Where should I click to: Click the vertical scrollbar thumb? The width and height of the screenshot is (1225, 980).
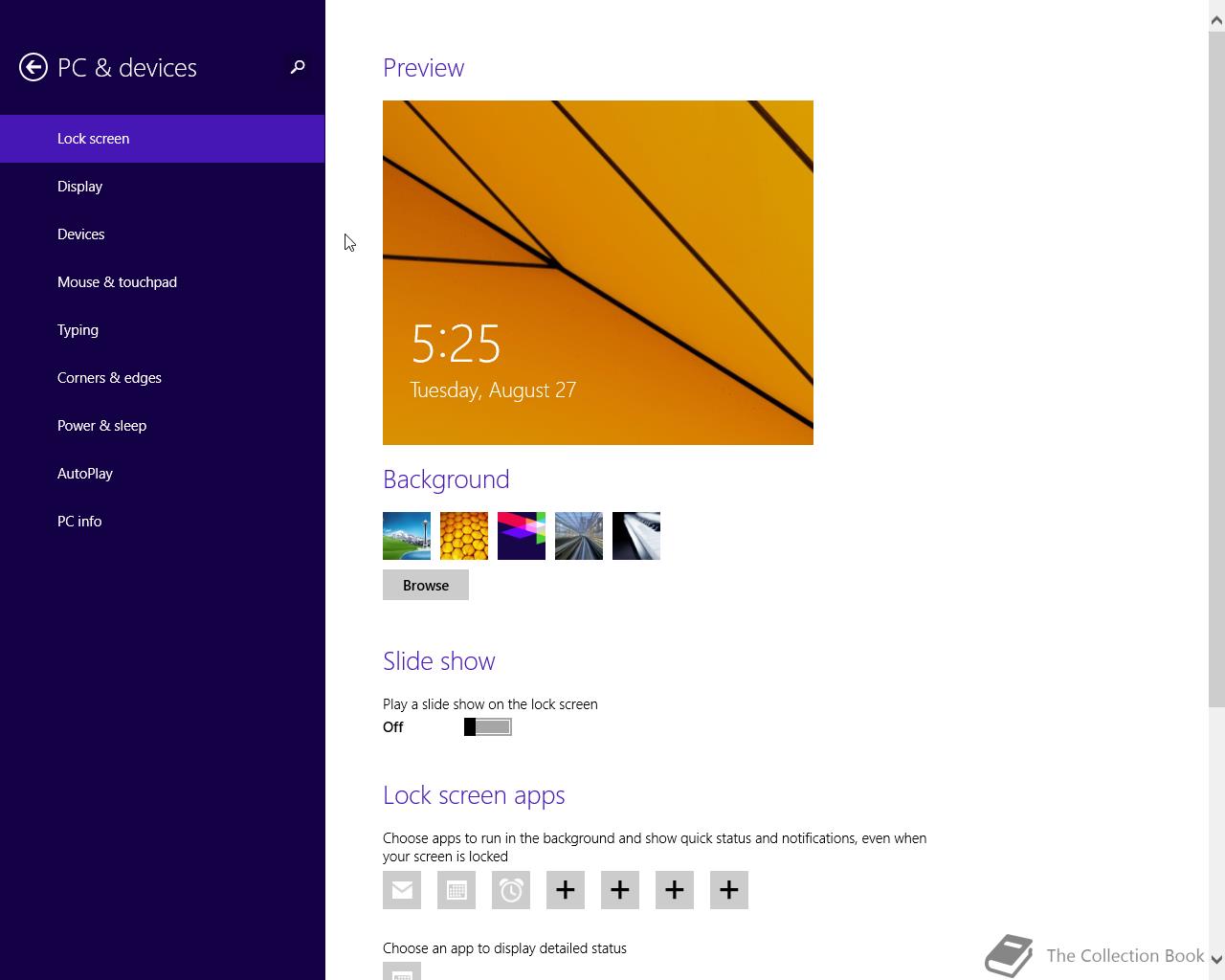[x=1216, y=370]
